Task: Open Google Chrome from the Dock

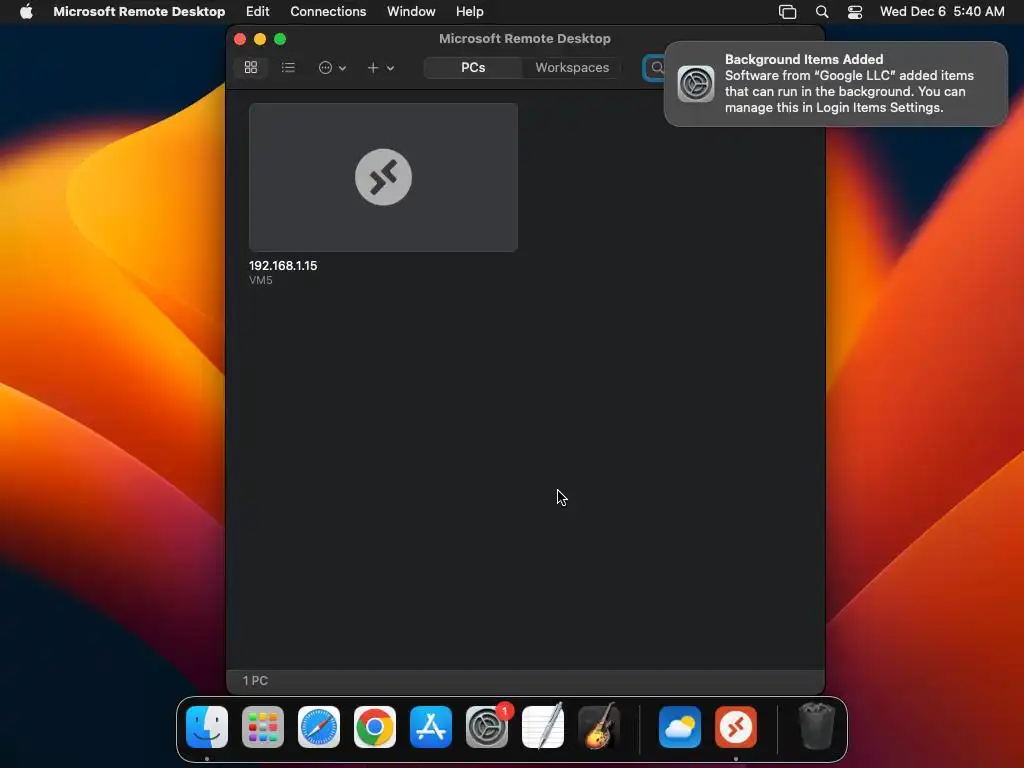Action: (375, 727)
